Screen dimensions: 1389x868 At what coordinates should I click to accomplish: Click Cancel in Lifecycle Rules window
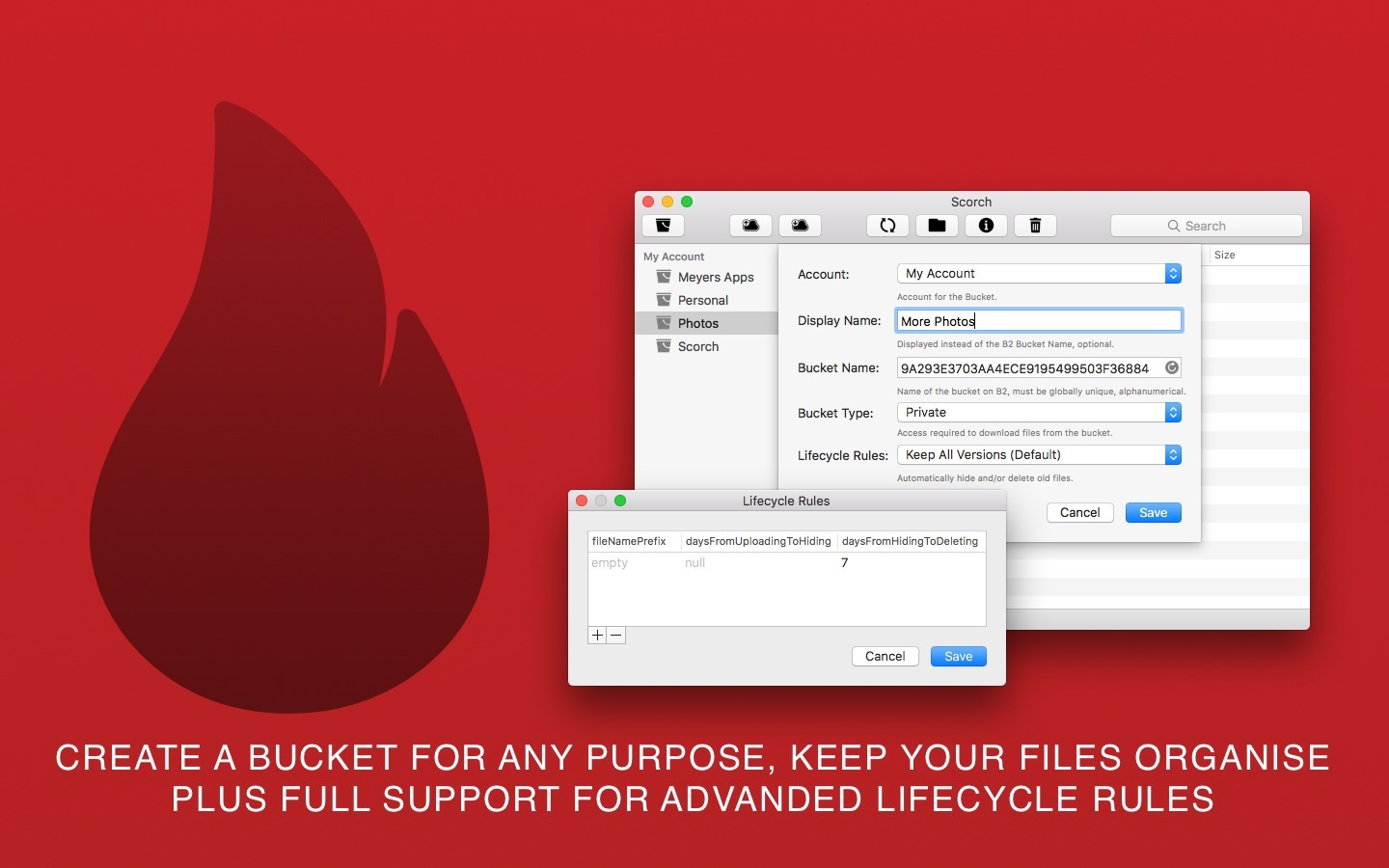pyautogui.click(x=885, y=657)
